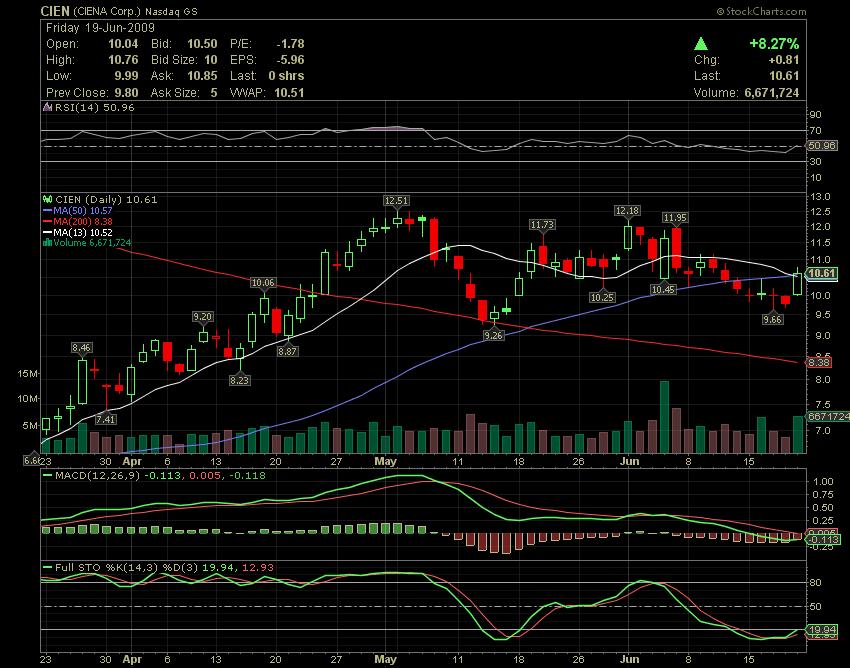Click the 9.66 price low label

[772, 319]
